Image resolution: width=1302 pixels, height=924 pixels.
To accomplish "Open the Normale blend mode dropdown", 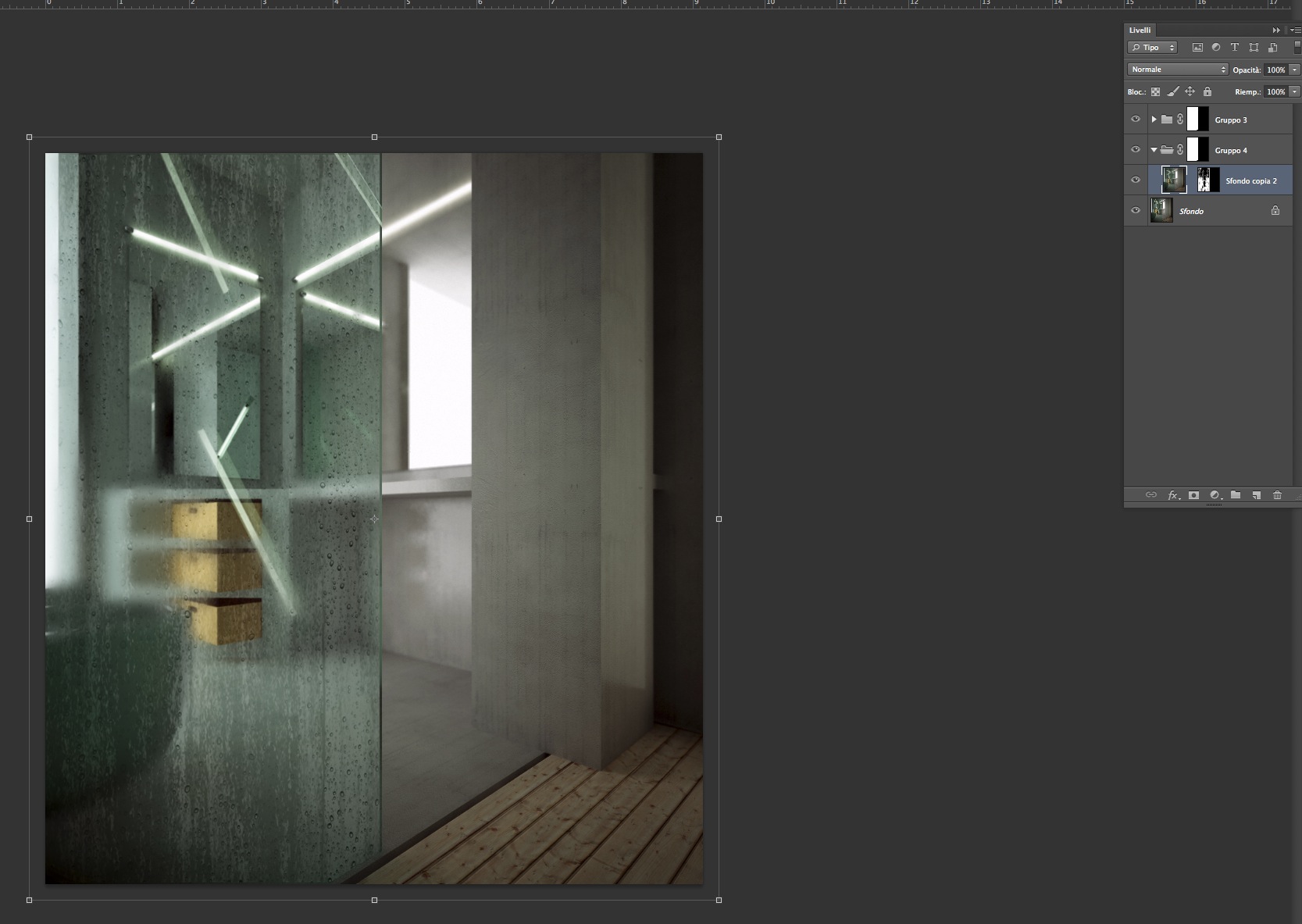I will coord(1178,70).
